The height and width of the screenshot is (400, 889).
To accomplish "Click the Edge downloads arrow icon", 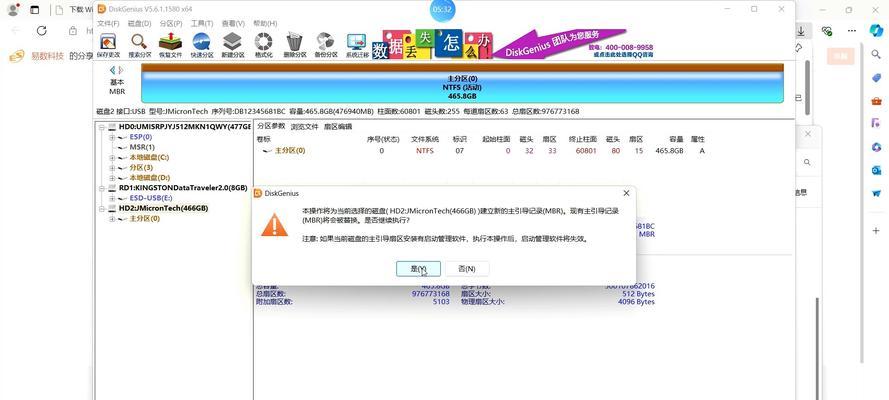I will point(801,31).
